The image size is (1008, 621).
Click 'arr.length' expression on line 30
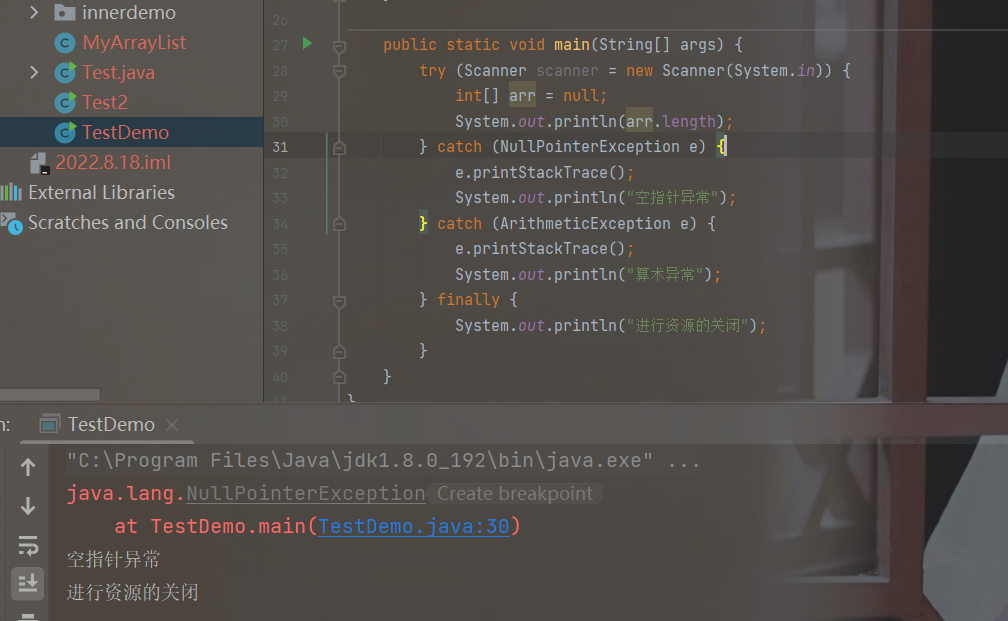[x=670, y=122]
